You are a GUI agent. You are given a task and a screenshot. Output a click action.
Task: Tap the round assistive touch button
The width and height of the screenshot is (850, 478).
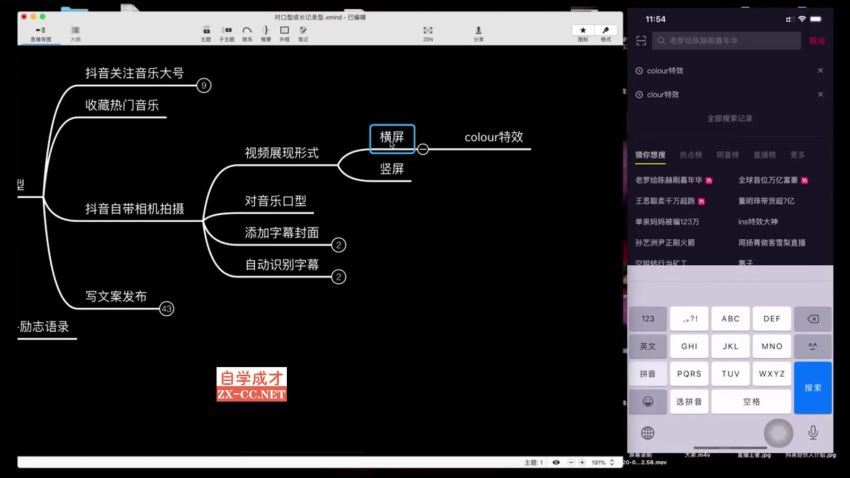[778, 432]
